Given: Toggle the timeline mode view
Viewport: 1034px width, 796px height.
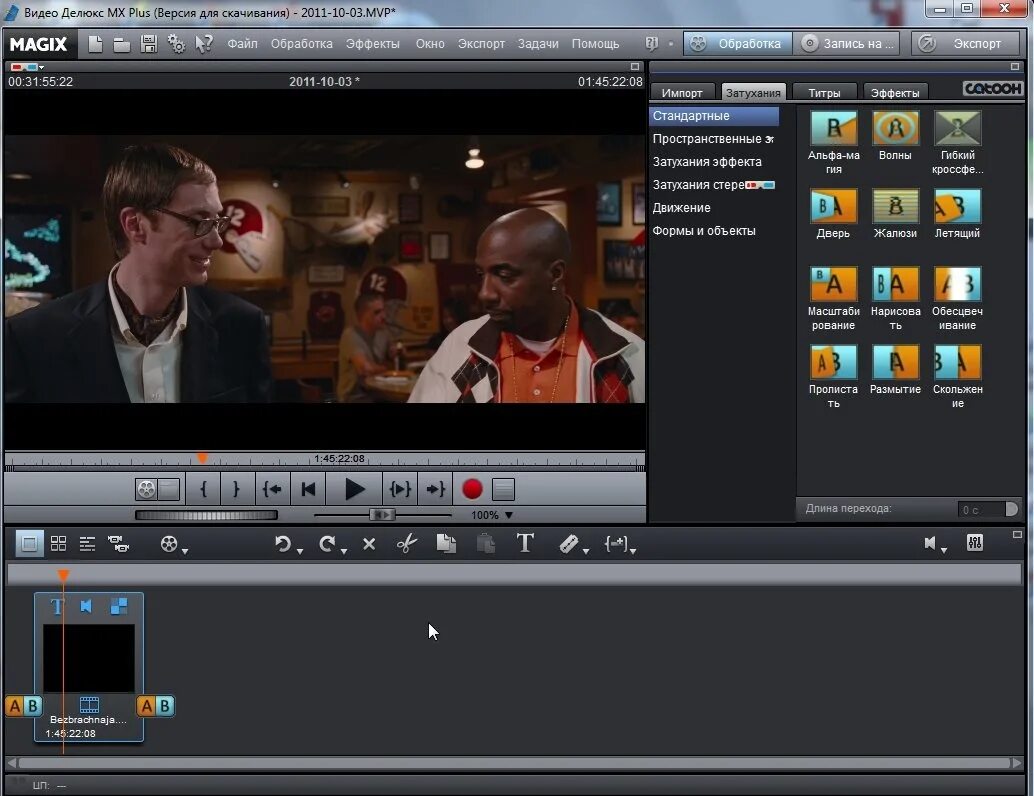Looking at the screenshot, I should (x=87, y=543).
